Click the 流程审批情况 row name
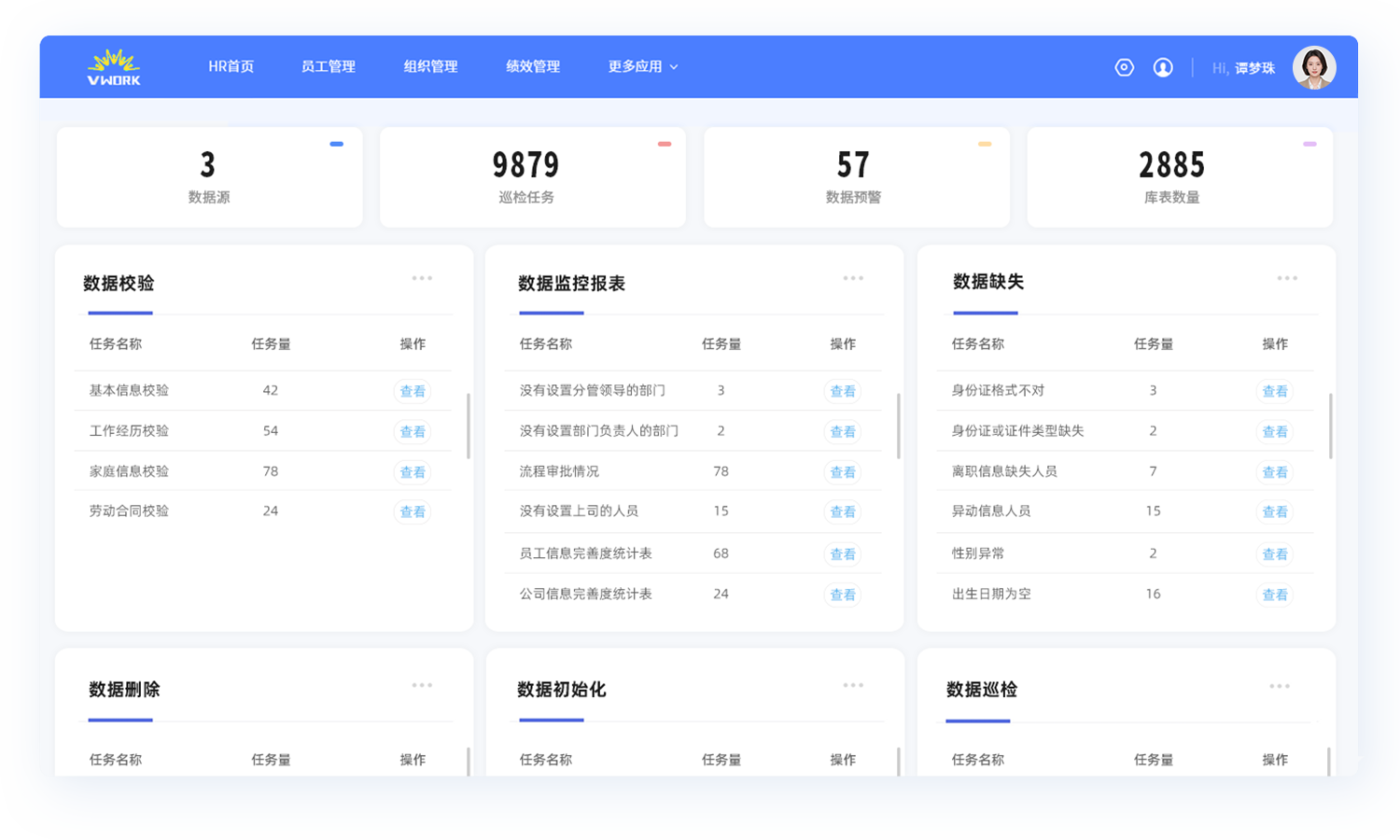Screen dimensions: 1400x840 (559, 472)
